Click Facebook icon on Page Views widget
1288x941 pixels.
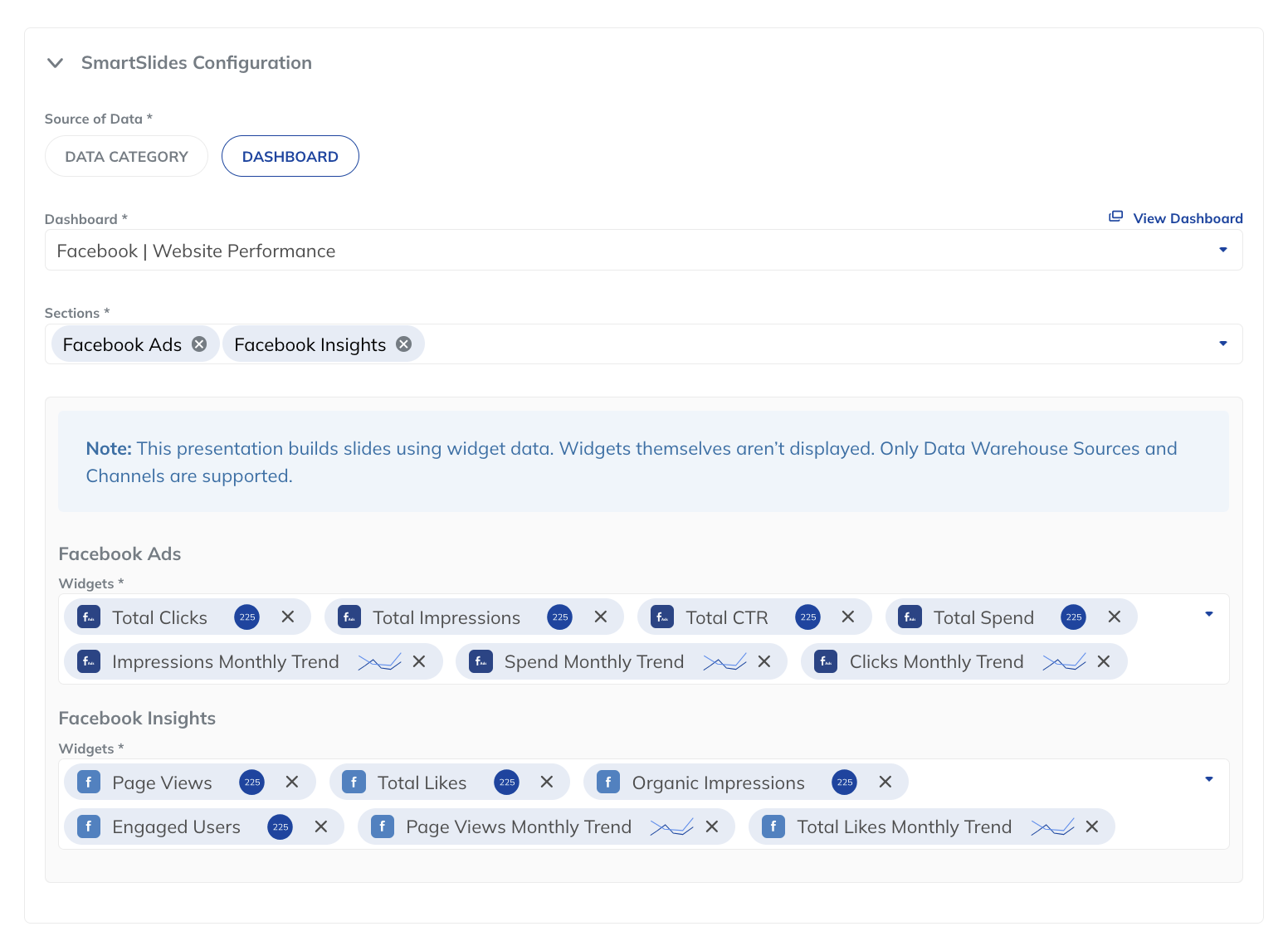pyautogui.click(x=89, y=782)
